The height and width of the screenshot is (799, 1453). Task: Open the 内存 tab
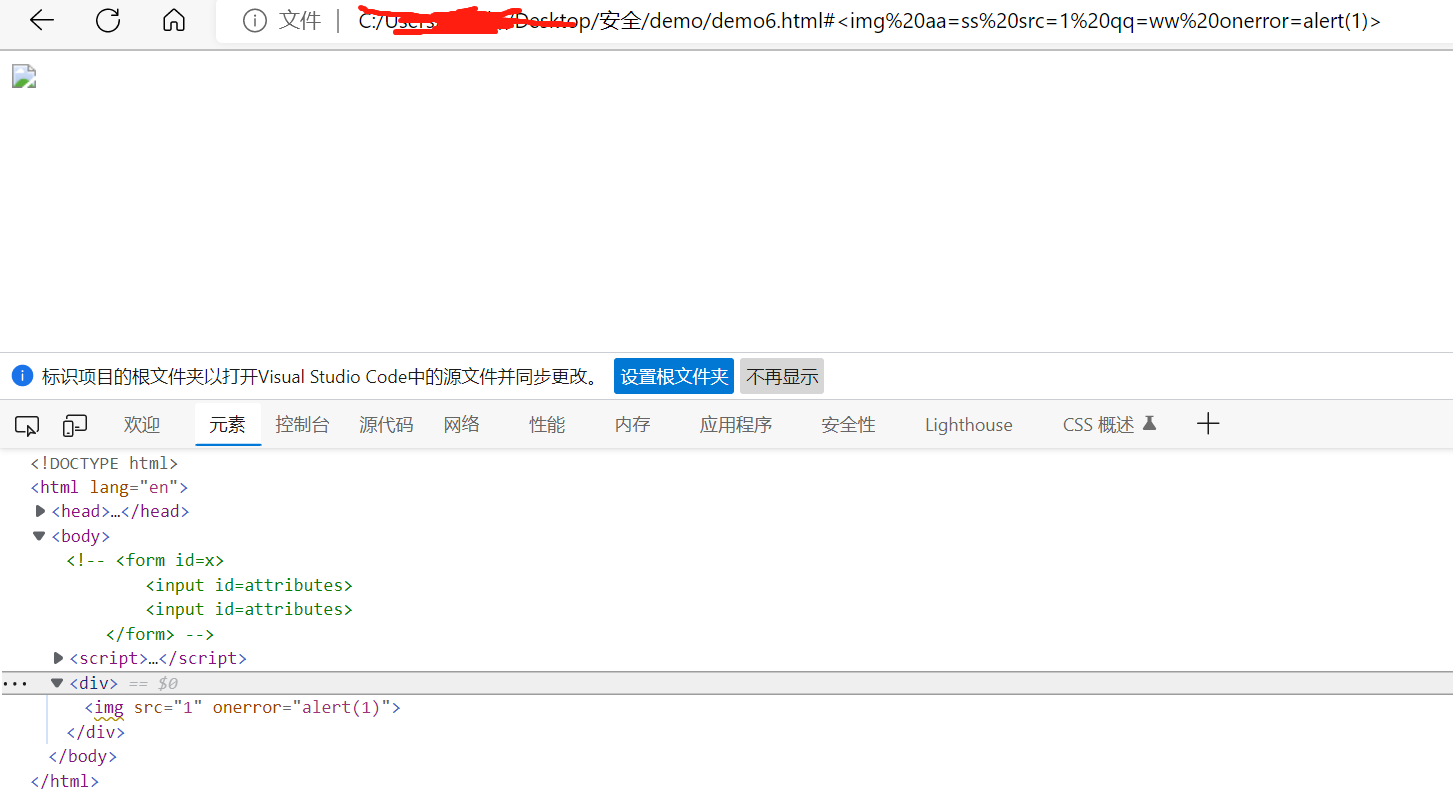coord(632,425)
